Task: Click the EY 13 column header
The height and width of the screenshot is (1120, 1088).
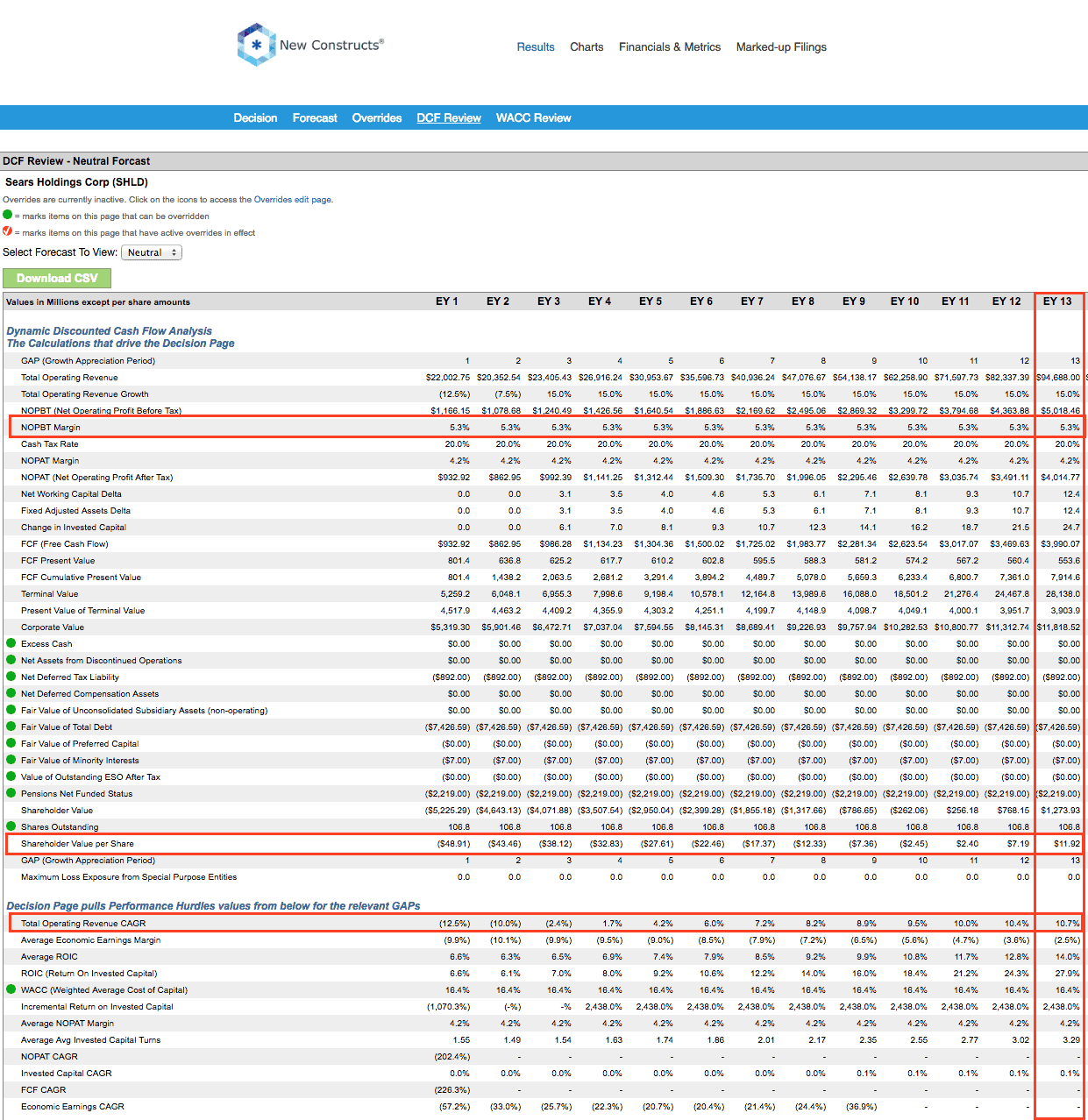Action: click(1057, 301)
